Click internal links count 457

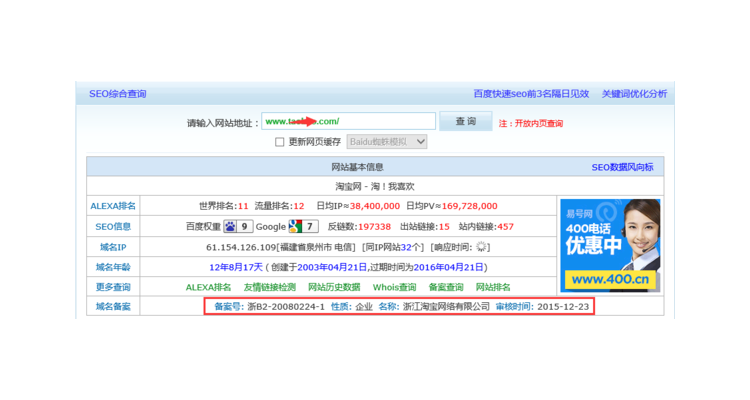click(505, 226)
